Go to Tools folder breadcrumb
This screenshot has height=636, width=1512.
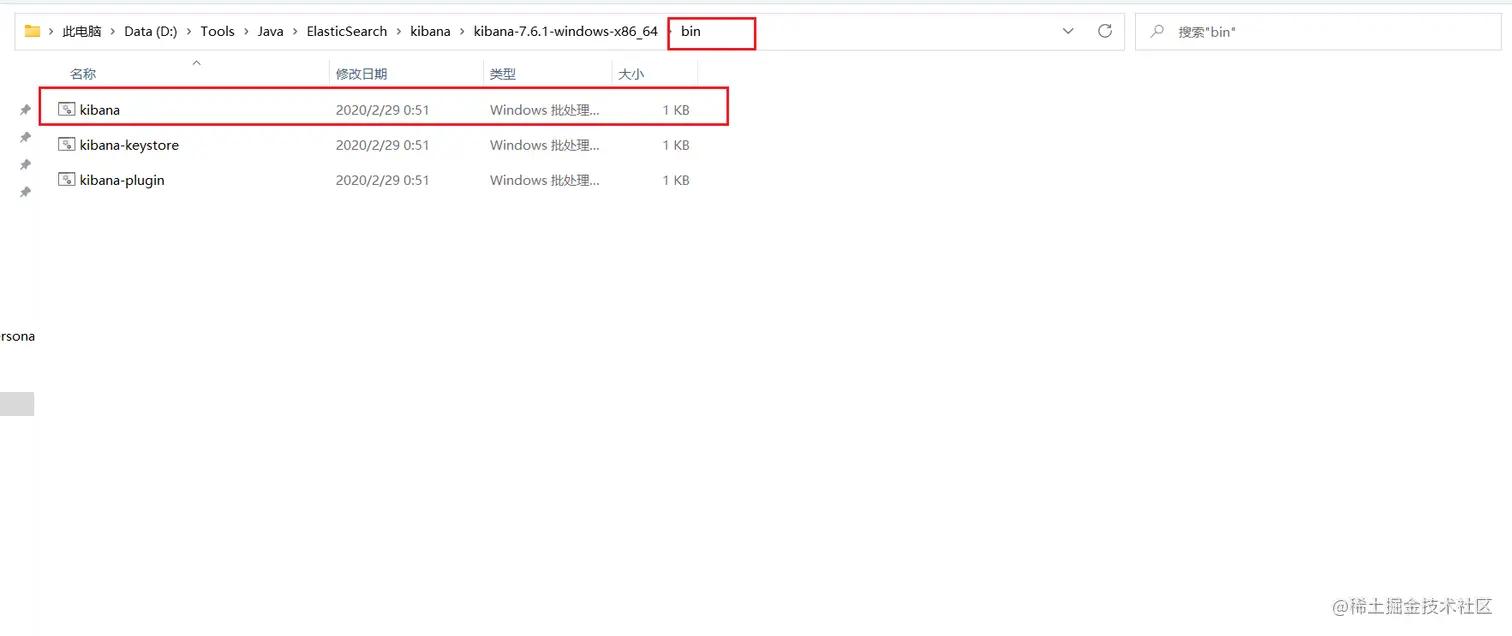[217, 31]
